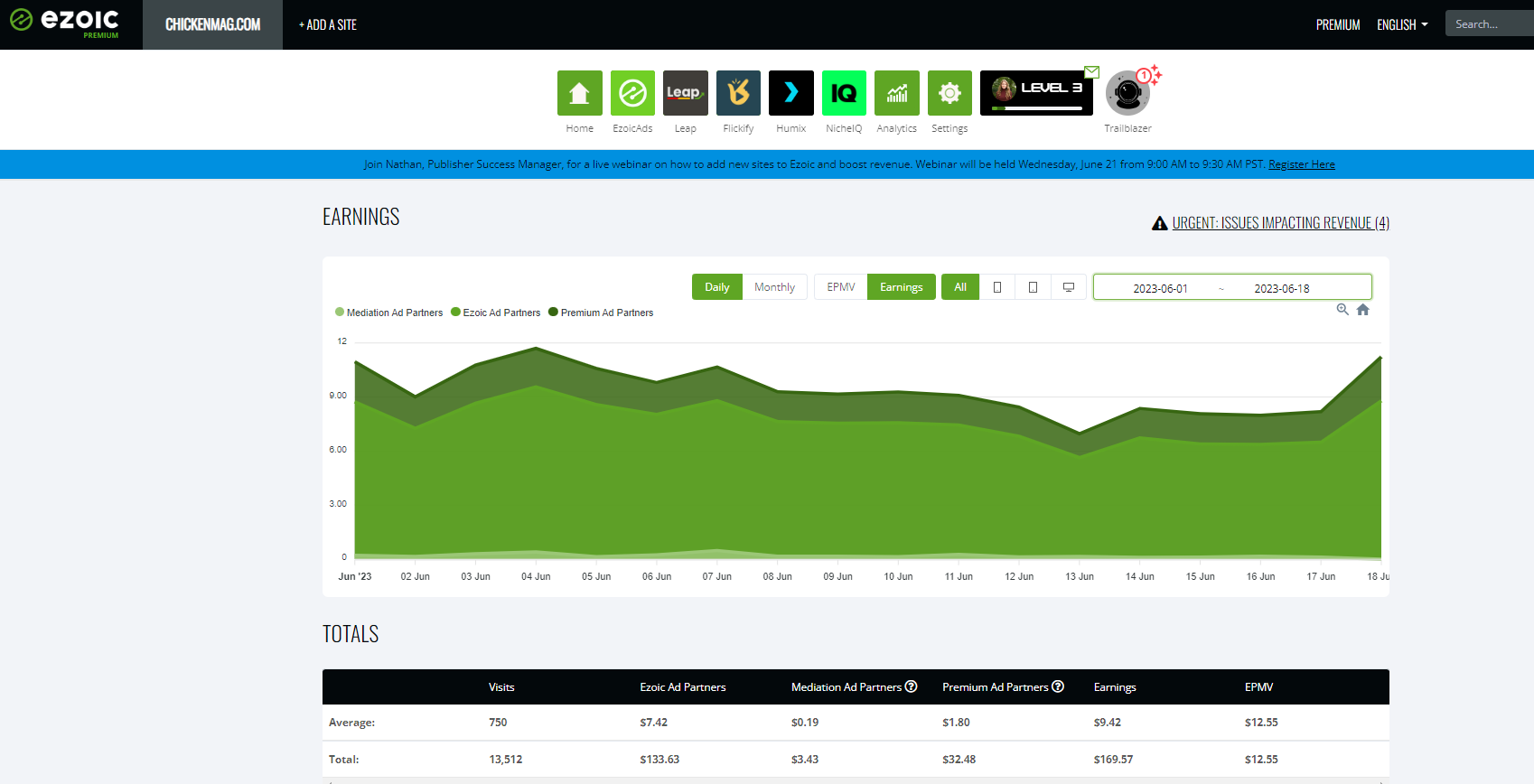Click in the Search input field
1534x784 pixels.
1490,23
